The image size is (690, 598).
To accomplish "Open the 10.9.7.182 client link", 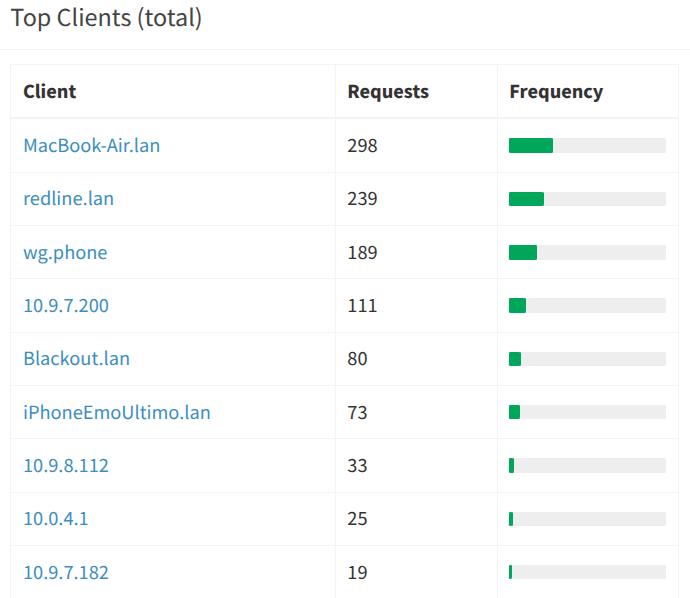I will (x=66, y=573).
